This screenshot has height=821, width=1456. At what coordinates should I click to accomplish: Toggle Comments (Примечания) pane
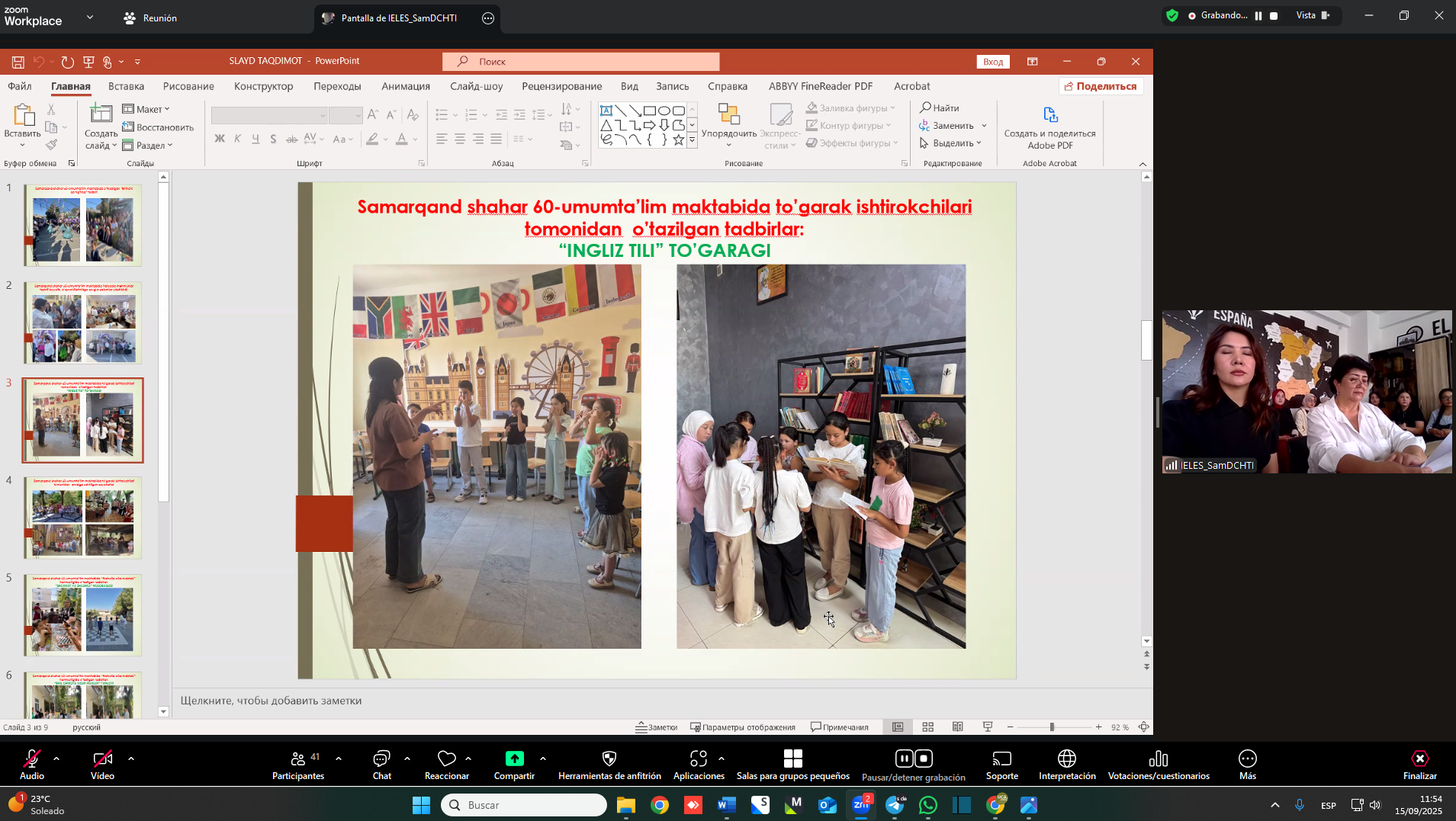[x=840, y=727]
